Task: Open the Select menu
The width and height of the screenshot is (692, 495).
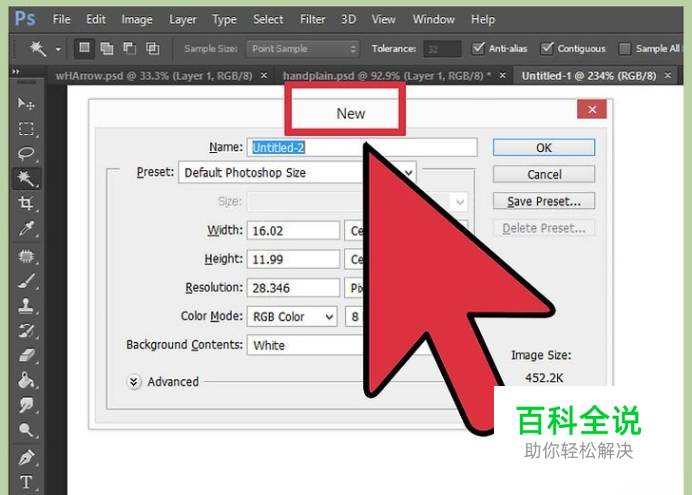Action: point(268,19)
